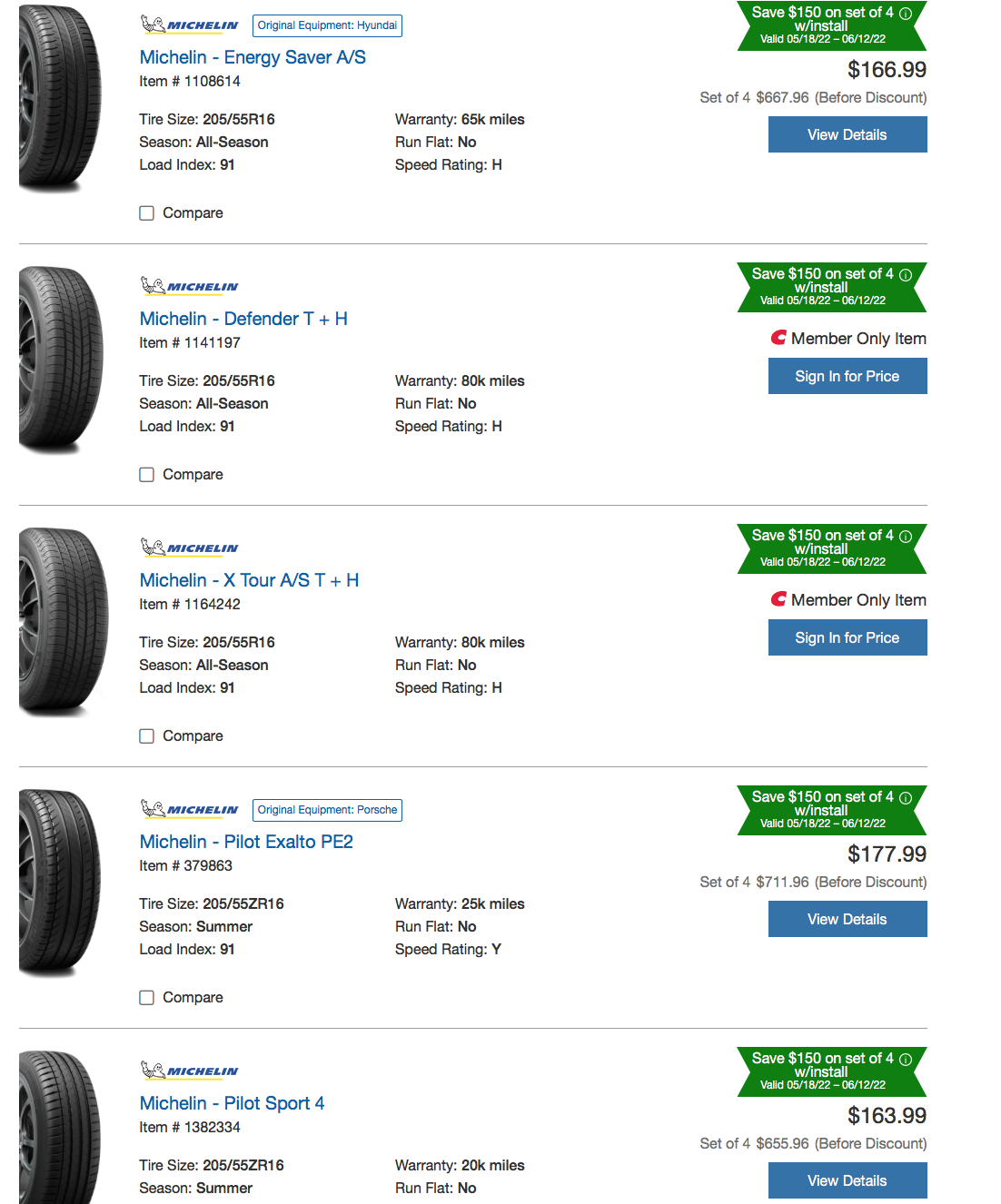Click the Defender T + H tire image
The width and height of the screenshot is (1001, 1204).
click(61, 360)
